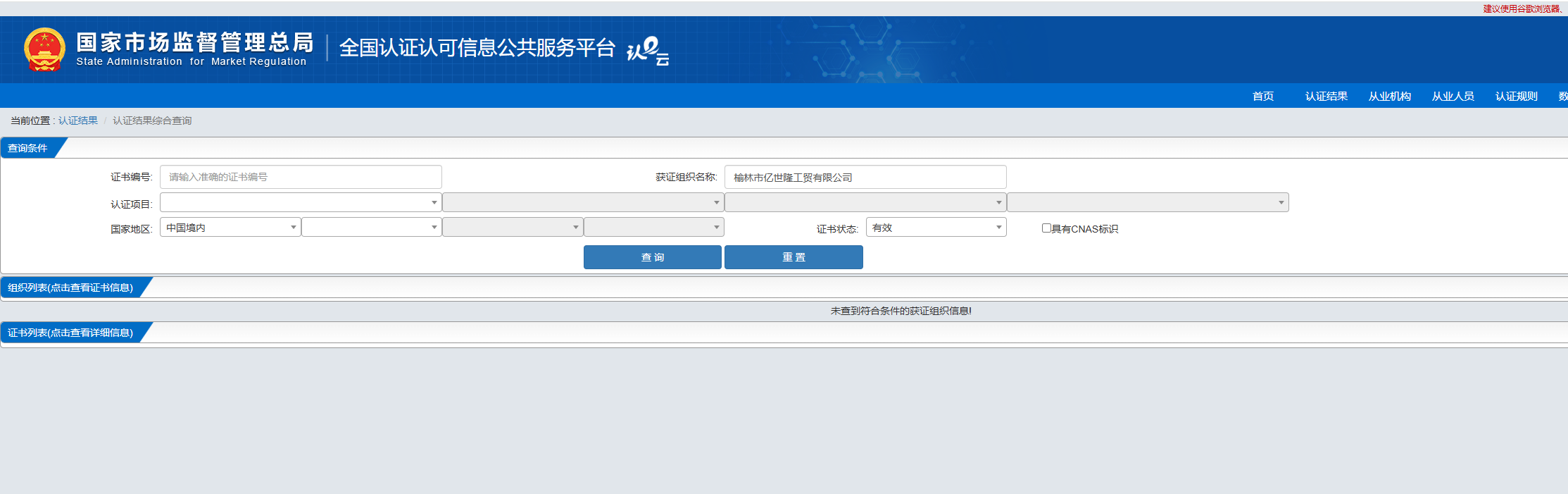1568x494 pixels.
Task: Open the third 国家地区 dropdown
Action: 513,227
